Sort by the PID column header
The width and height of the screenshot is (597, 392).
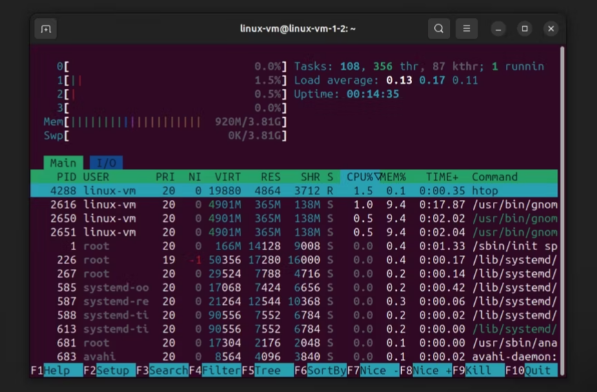(67, 177)
